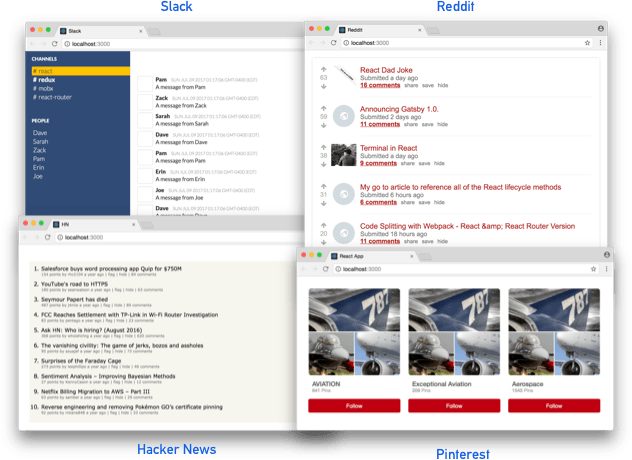Click the placeholder globe thumbnail for Announcing Gatsby
The height and width of the screenshot is (460, 632).
[x=344, y=116]
